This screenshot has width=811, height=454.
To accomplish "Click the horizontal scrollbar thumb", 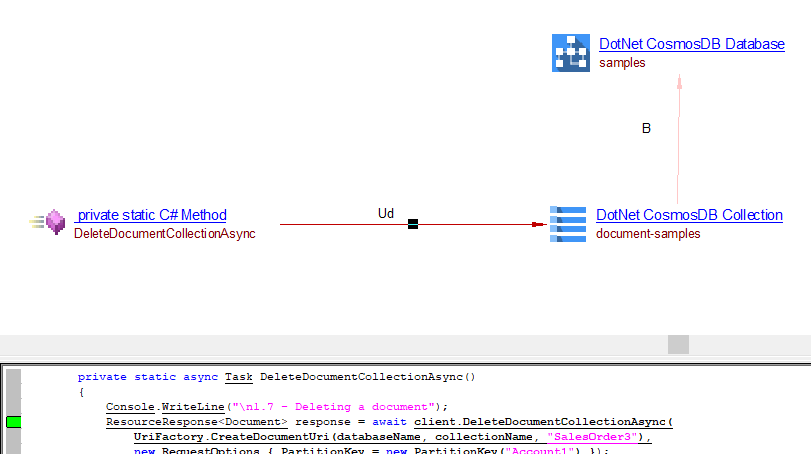I will [678, 344].
